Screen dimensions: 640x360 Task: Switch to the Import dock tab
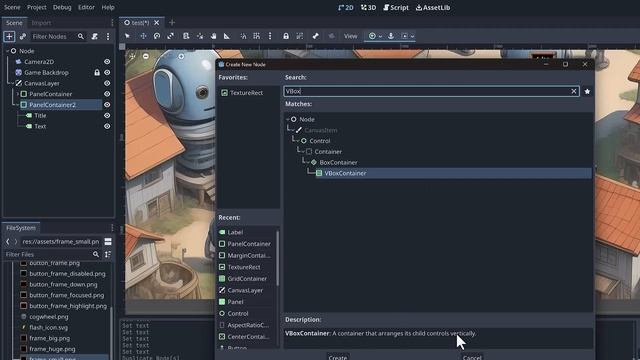click(41, 23)
